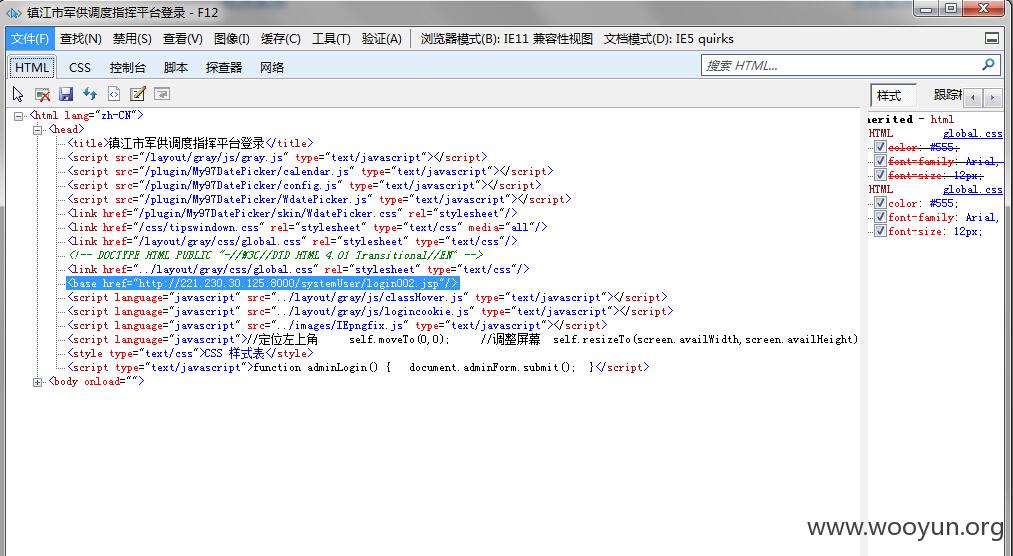
Task: Expand the body onload node
Action: pos(37,382)
